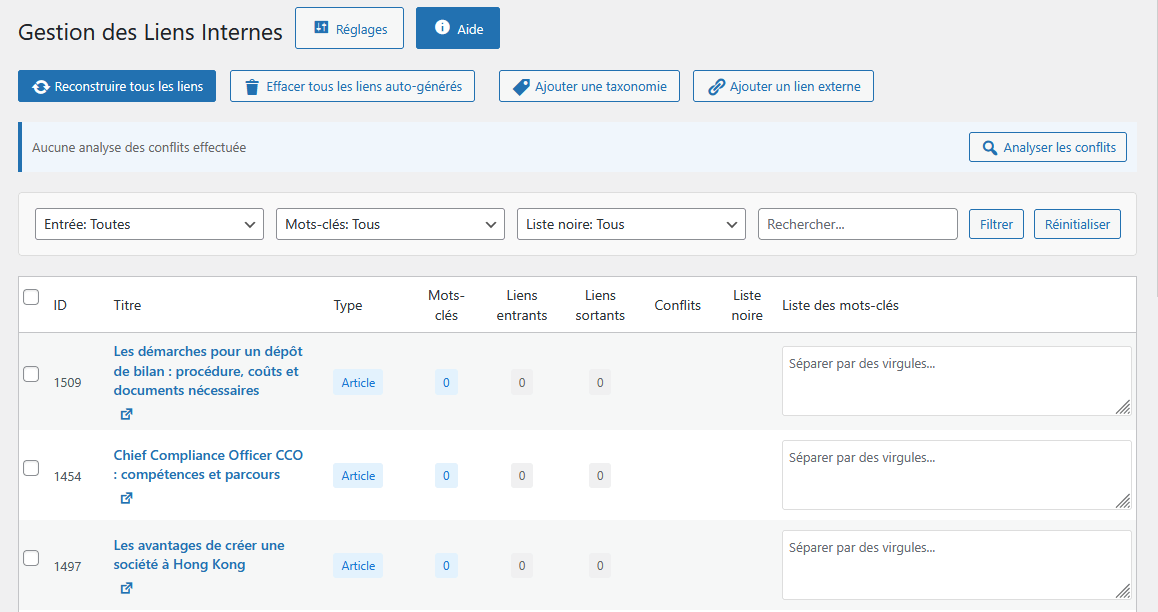Viewport: 1158px width, 612px height.
Task: Click Ajouter un lien externe button
Action: (x=783, y=87)
